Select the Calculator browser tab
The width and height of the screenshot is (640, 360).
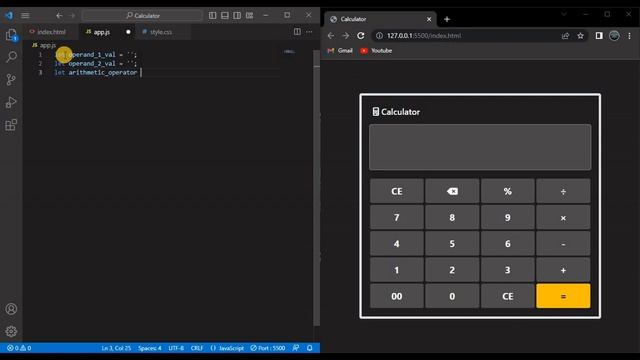[x=380, y=19]
